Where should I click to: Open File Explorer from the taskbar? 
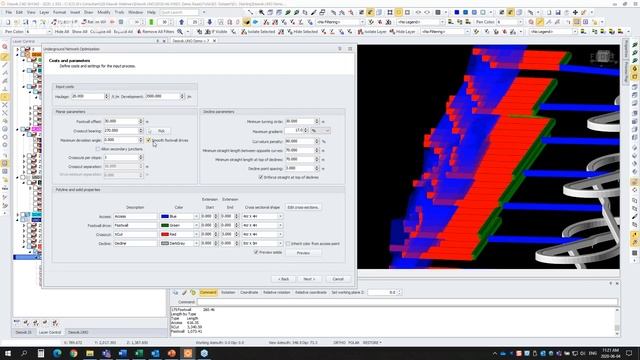90,353
